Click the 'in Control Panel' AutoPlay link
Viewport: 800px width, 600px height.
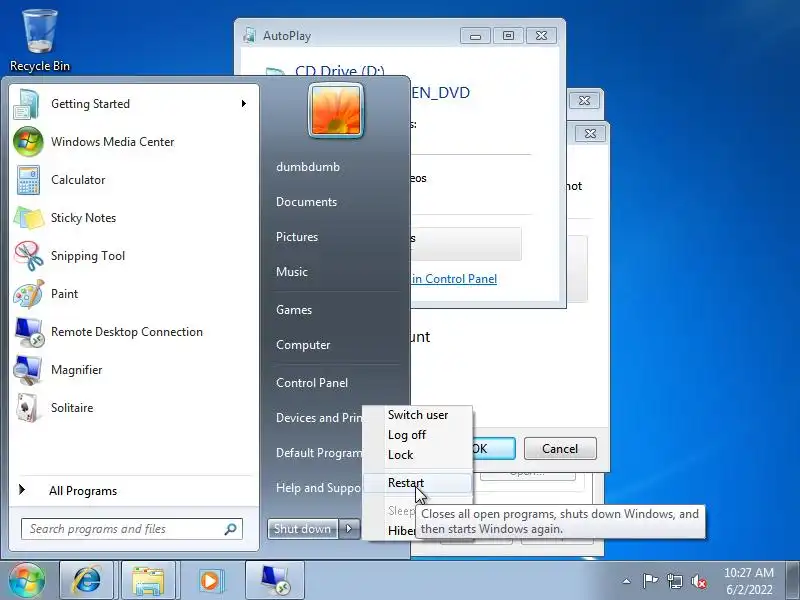pos(454,279)
